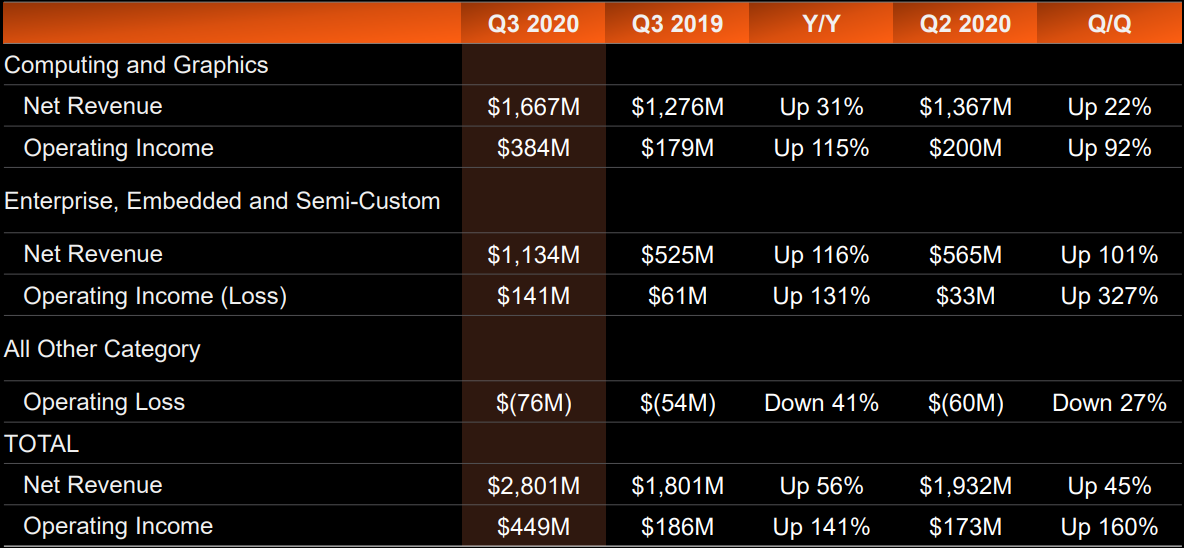Click the $1,667M net revenue cell

click(x=533, y=107)
